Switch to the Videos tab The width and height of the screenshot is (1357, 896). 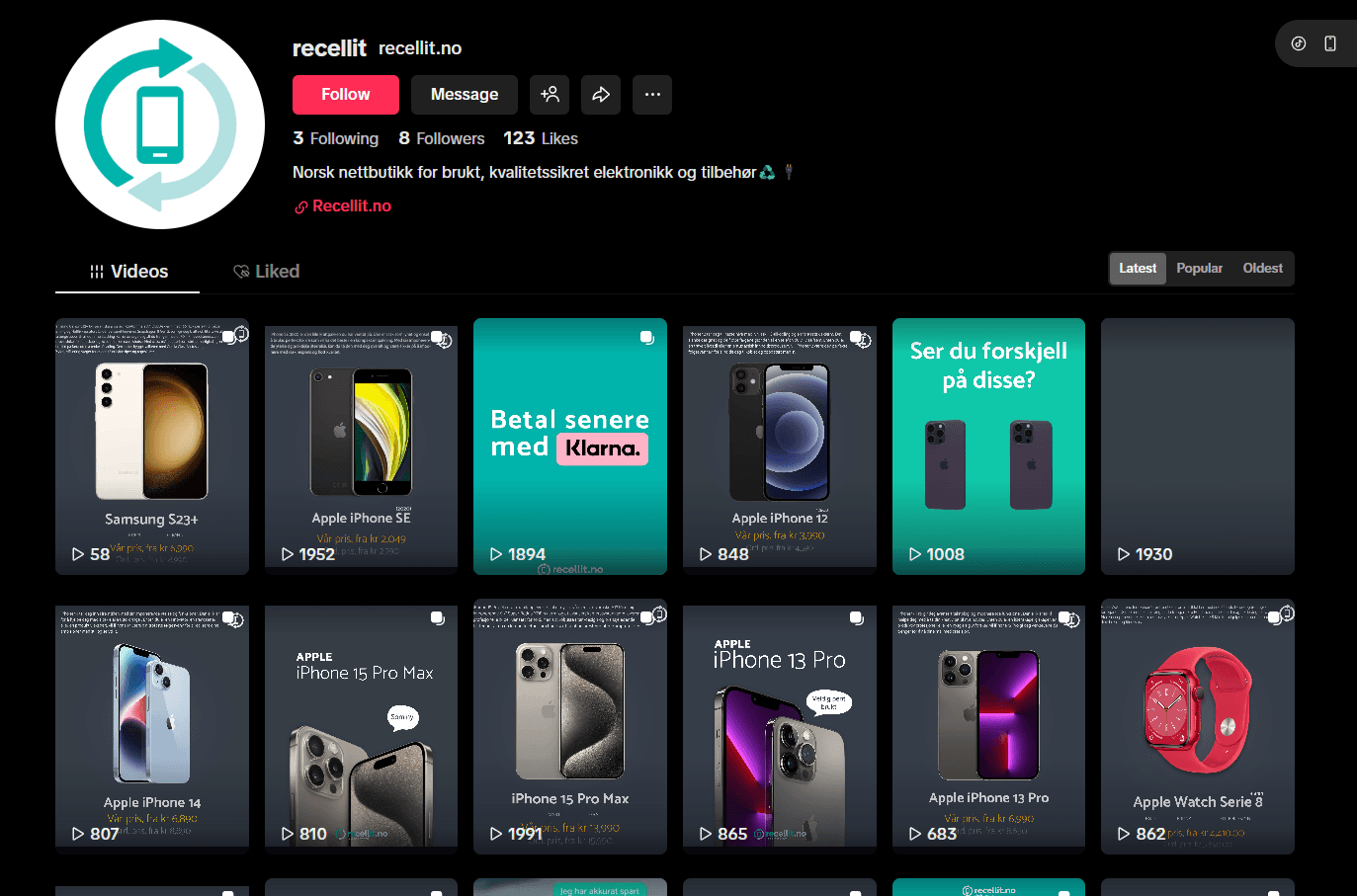(x=128, y=271)
